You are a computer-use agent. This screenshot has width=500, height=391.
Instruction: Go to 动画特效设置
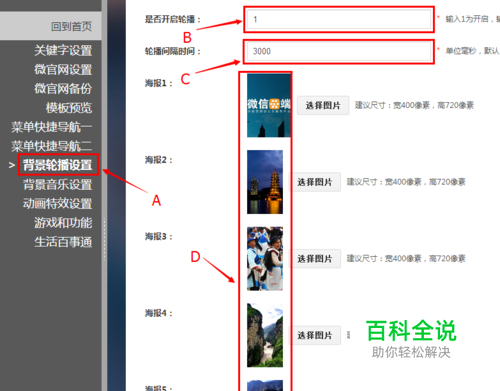pos(57,203)
